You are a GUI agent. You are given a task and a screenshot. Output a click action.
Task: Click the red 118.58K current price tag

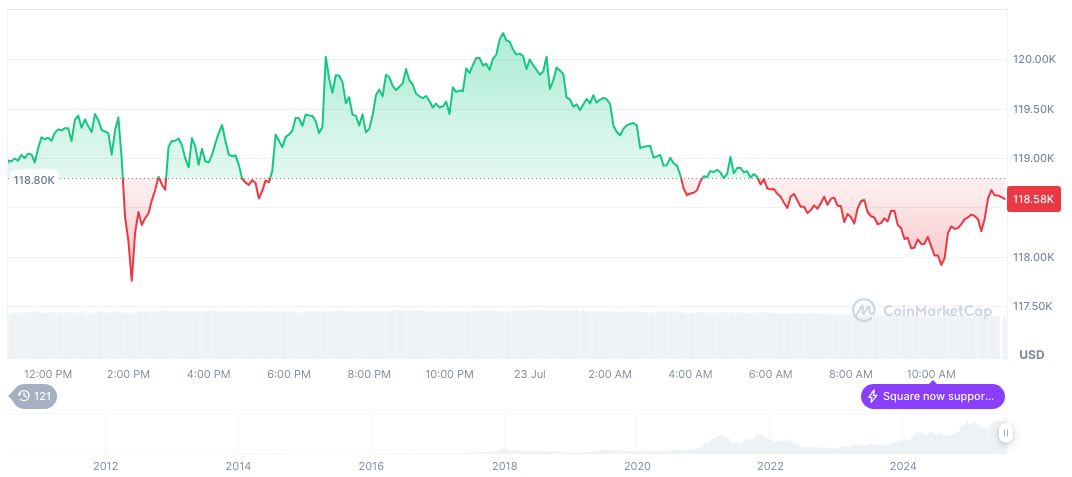[x=1033, y=199]
